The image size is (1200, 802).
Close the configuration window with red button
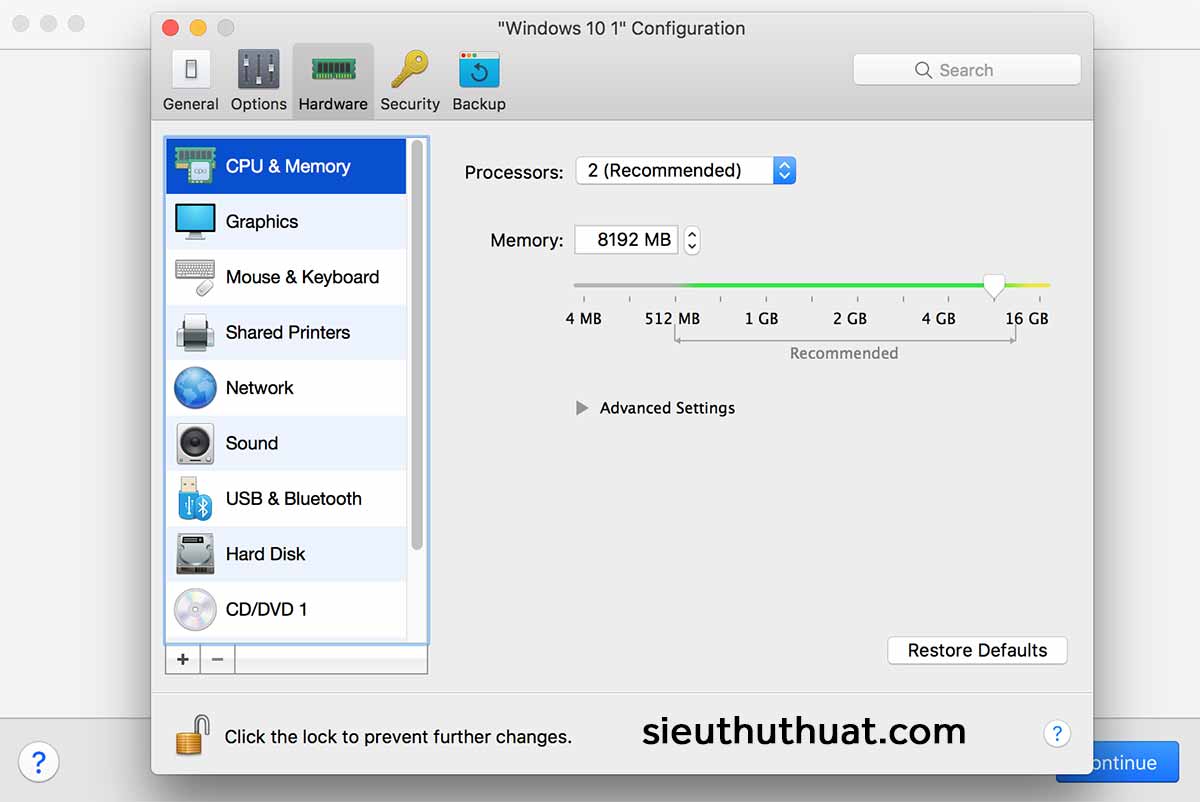[x=170, y=28]
